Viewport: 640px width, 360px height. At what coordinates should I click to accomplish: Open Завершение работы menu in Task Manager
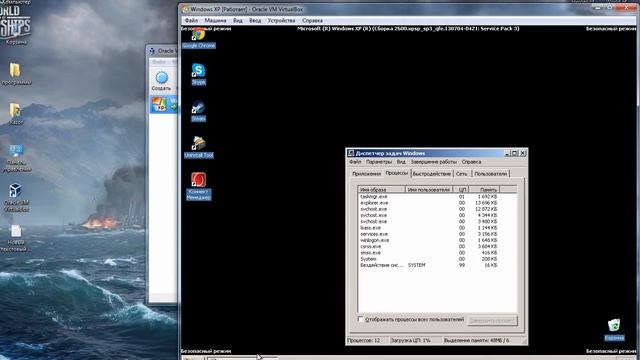[x=433, y=162]
